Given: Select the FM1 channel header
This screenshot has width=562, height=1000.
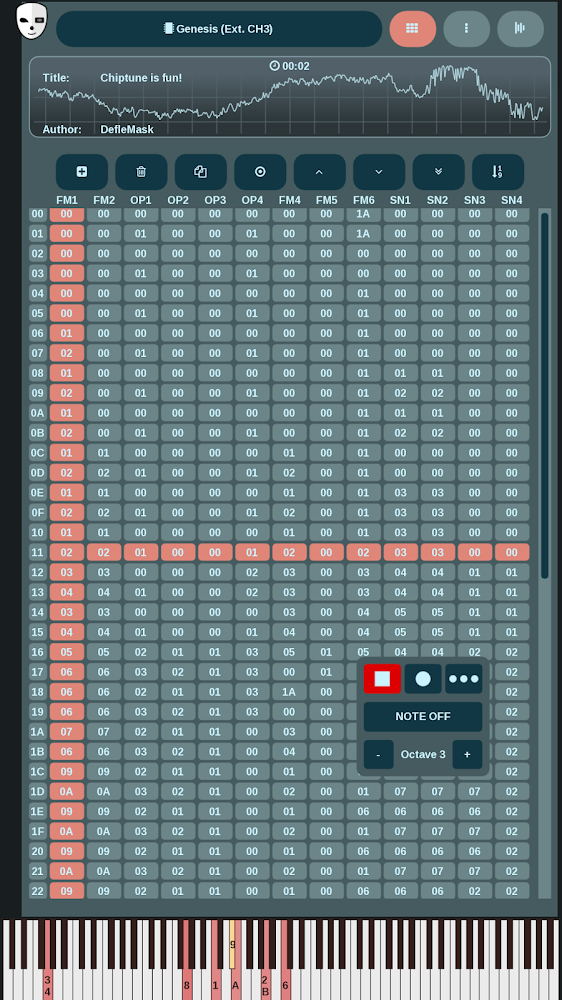Looking at the screenshot, I should coord(67,200).
